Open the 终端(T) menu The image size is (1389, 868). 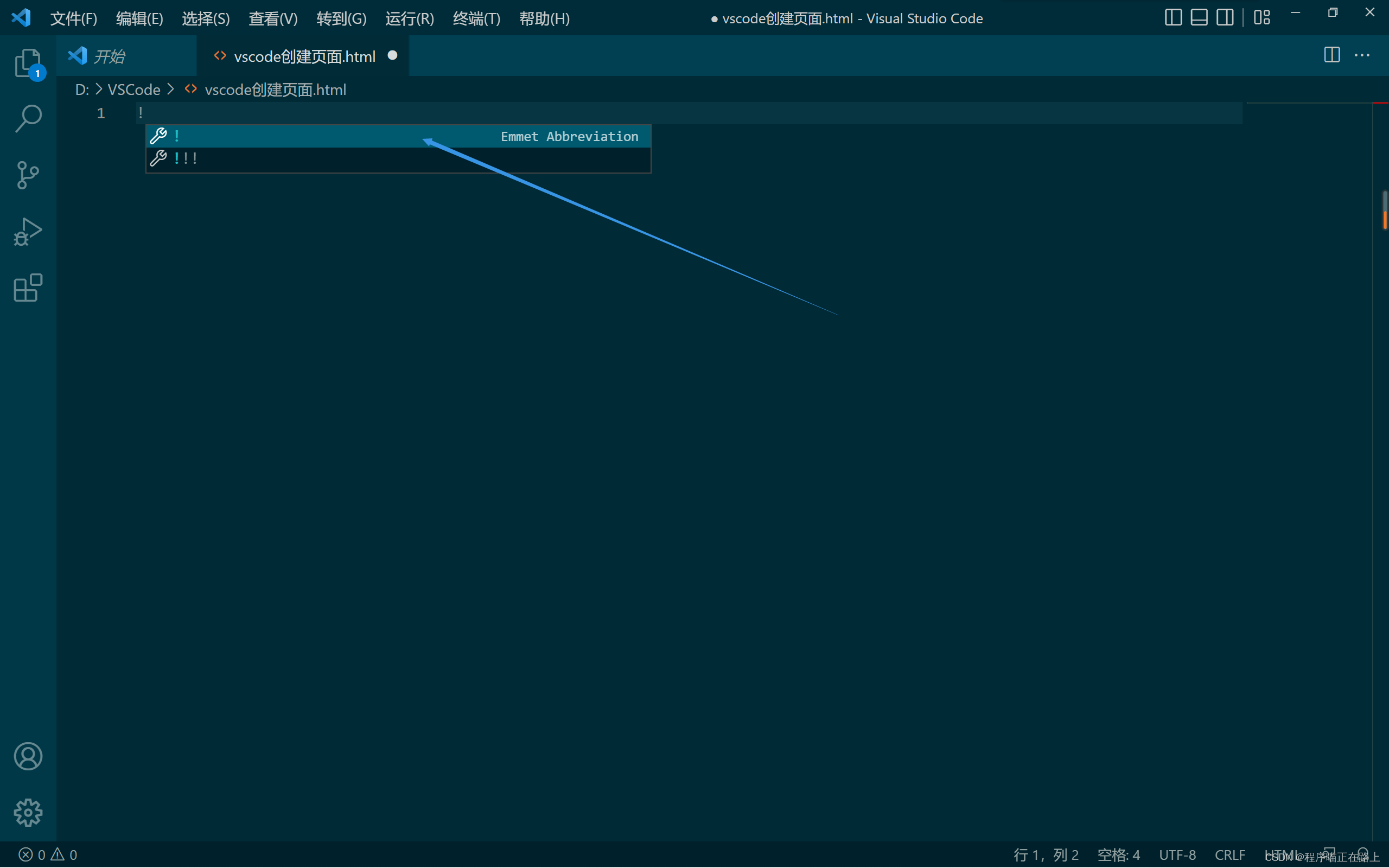[x=476, y=18]
